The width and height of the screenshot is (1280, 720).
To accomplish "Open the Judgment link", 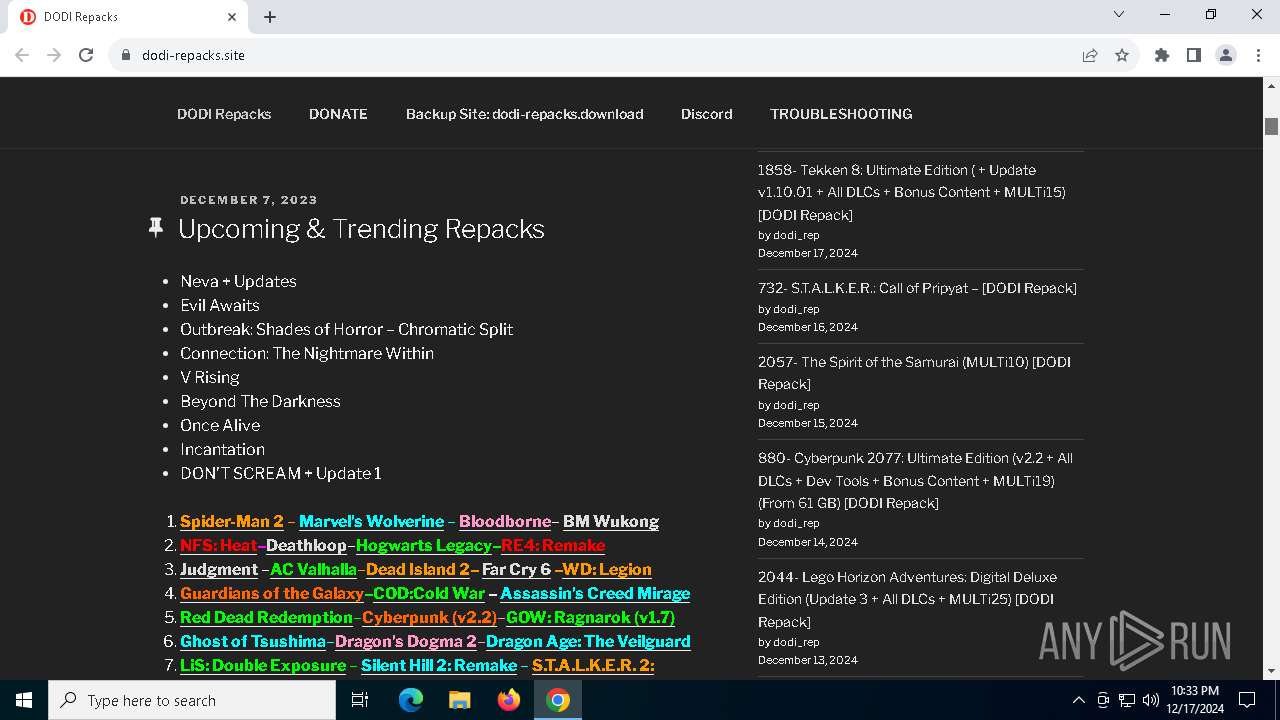I will pyautogui.click(x=219, y=569).
